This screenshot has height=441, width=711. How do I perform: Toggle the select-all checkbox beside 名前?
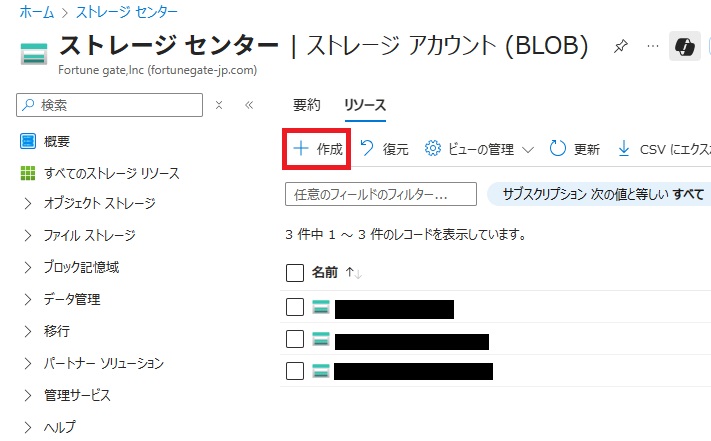point(295,272)
